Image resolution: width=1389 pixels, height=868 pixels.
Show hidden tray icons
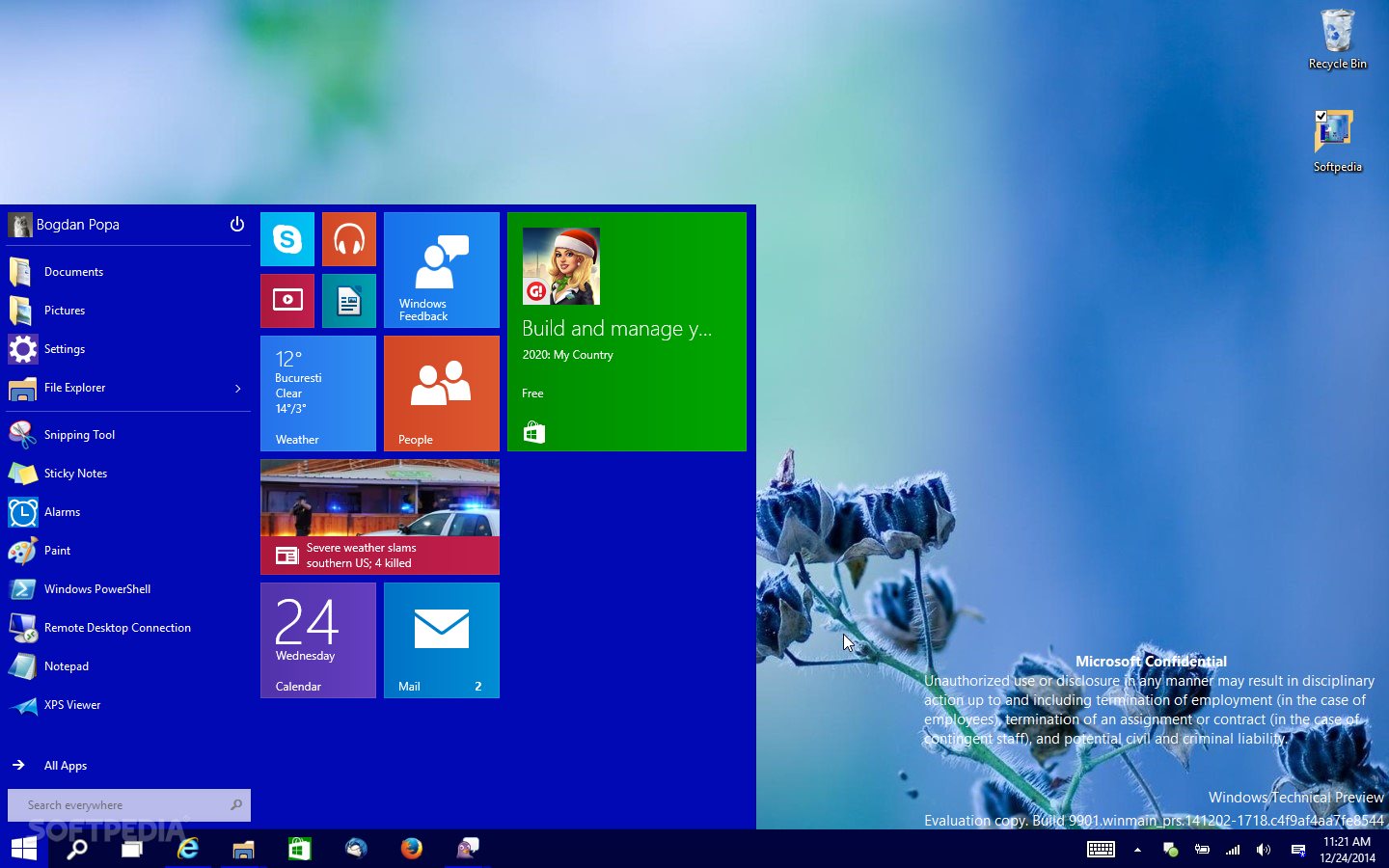[1138, 850]
